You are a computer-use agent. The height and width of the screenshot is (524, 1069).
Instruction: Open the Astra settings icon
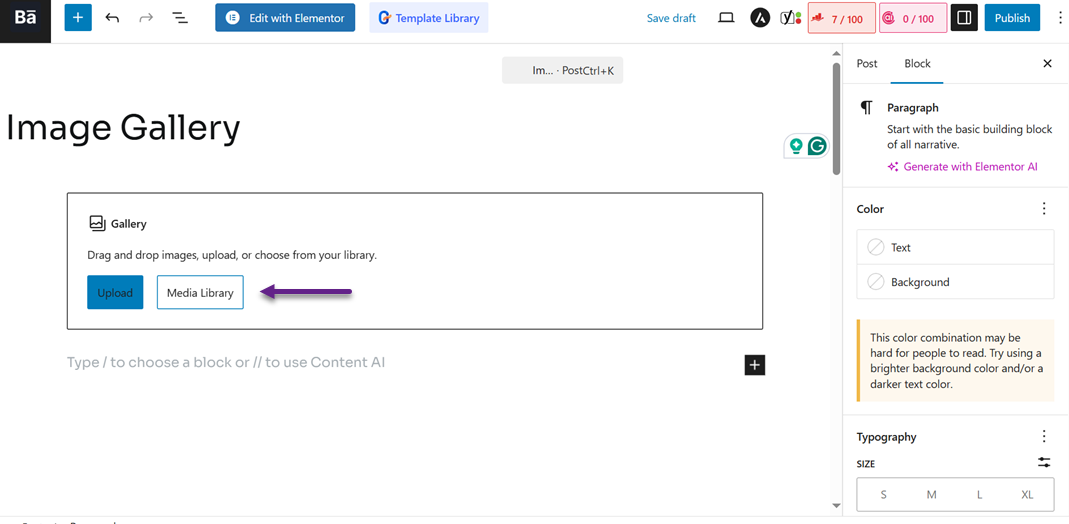[760, 18]
